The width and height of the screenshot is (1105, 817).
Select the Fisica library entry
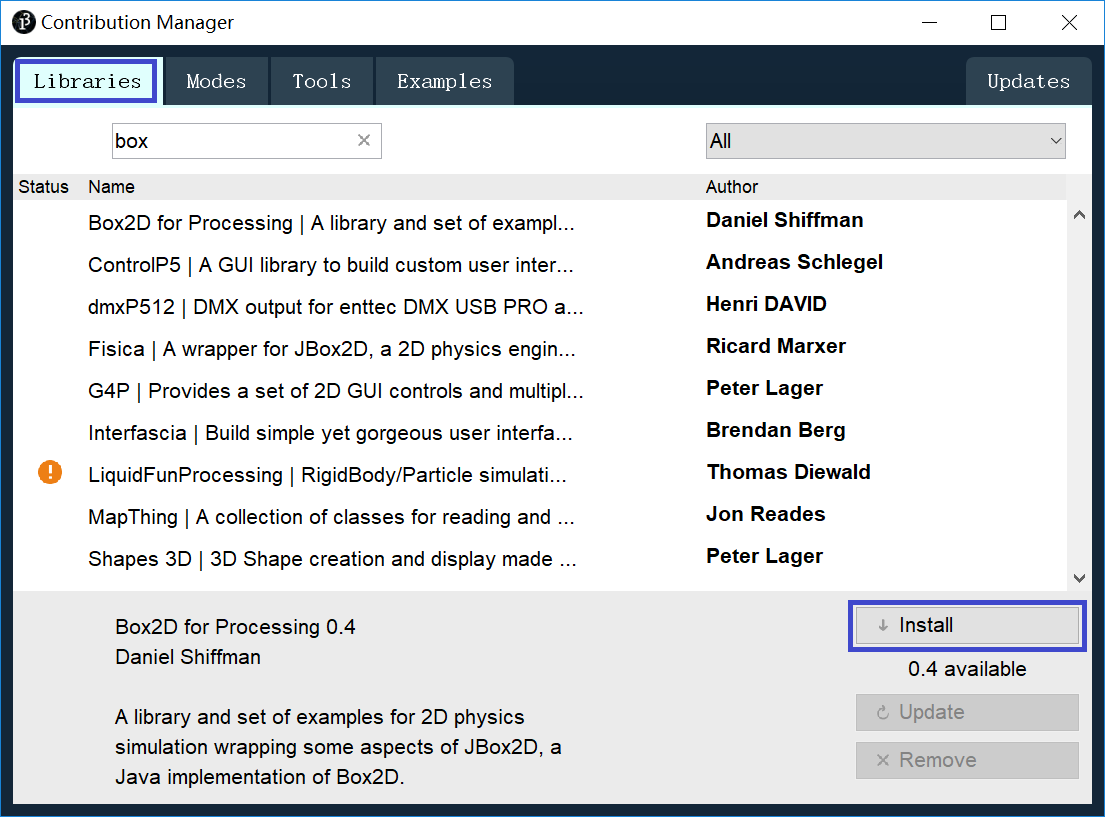click(331, 349)
